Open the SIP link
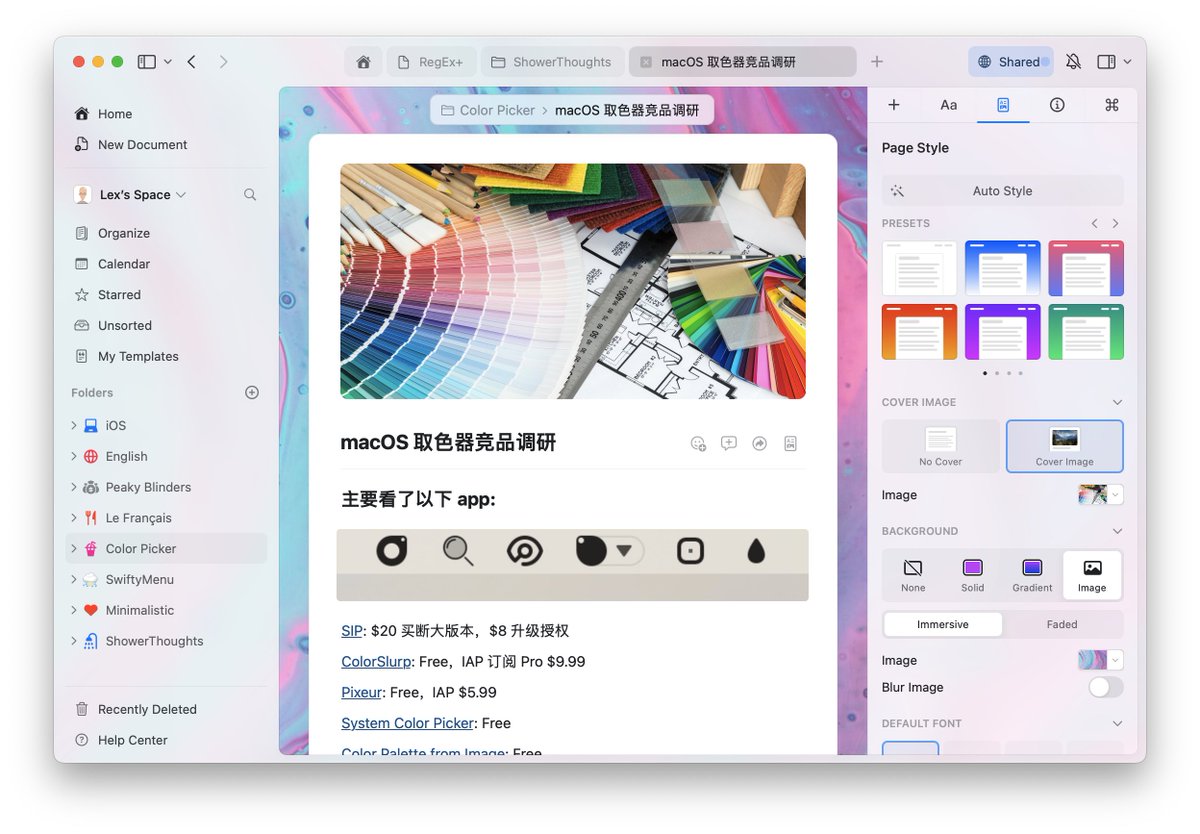The image size is (1200, 834). pyautogui.click(x=352, y=631)
